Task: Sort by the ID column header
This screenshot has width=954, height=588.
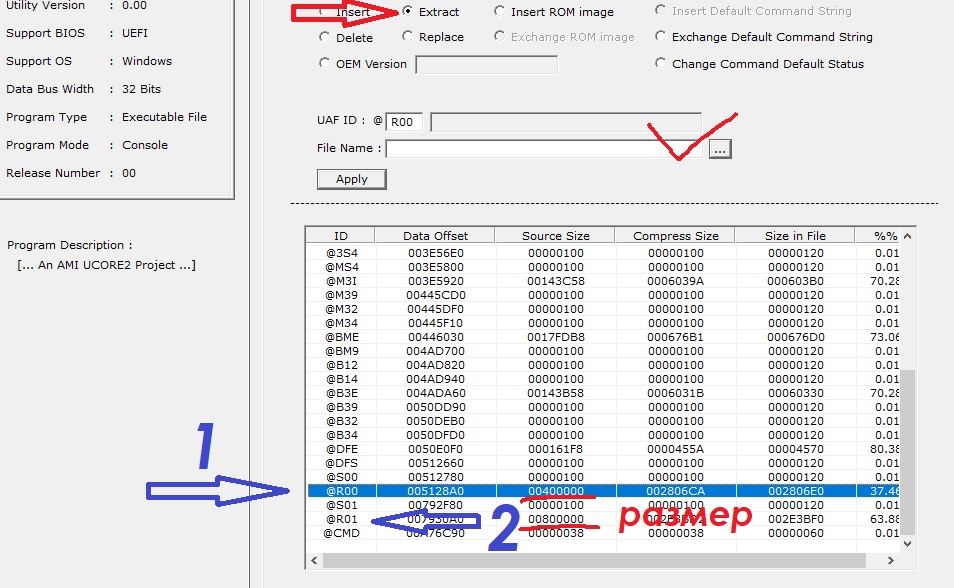Action: point(341,236)
